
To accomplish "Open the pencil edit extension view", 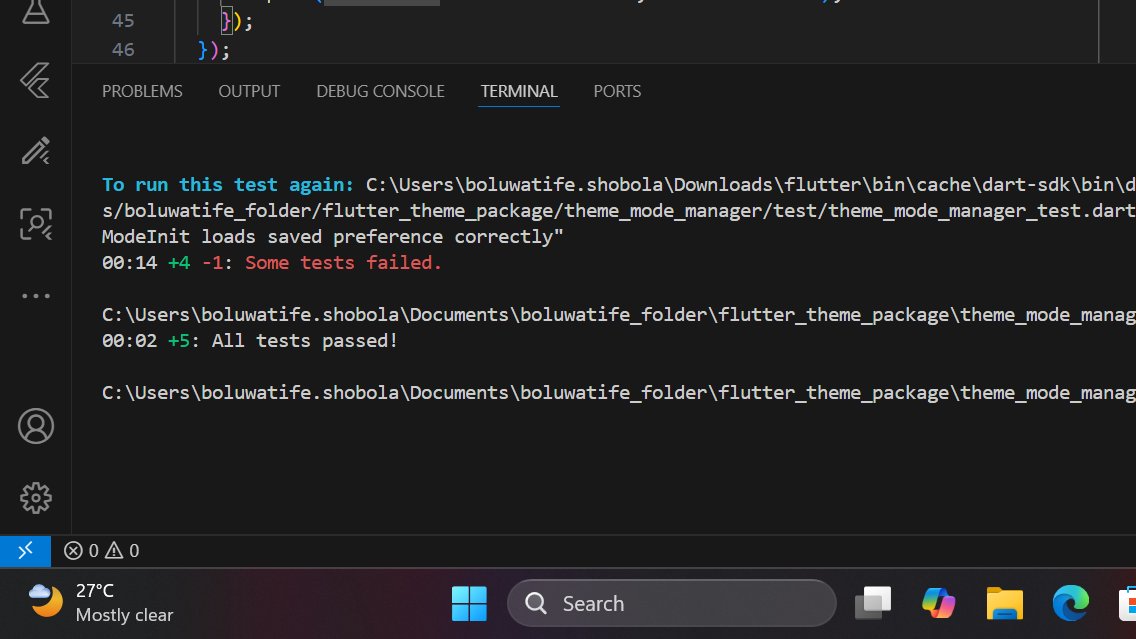I will [35, 150].
